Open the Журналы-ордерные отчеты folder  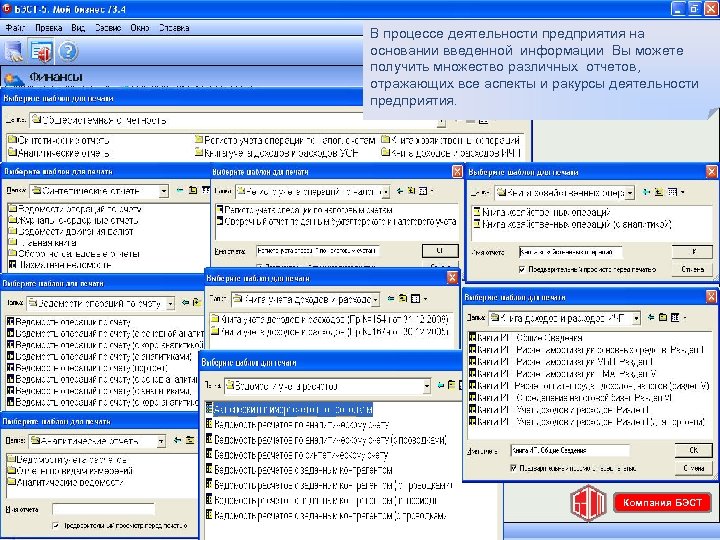[73, 220]
